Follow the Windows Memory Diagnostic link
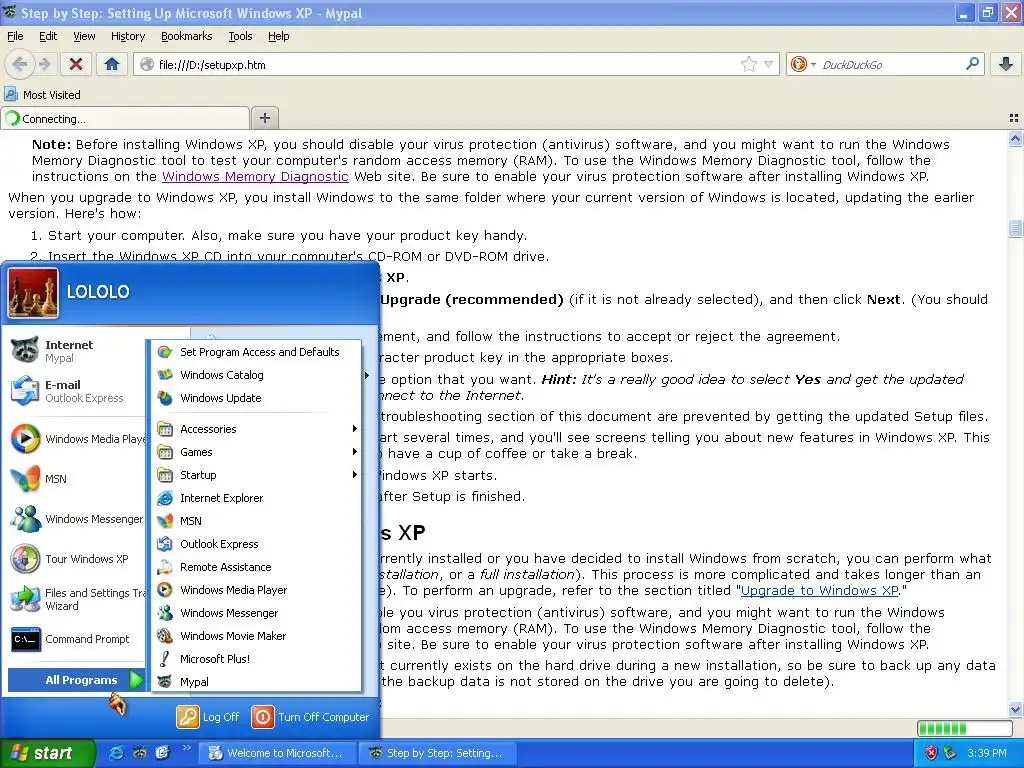Image resolution: width=1024 pixels, height=768 pixels. [255, 176]
